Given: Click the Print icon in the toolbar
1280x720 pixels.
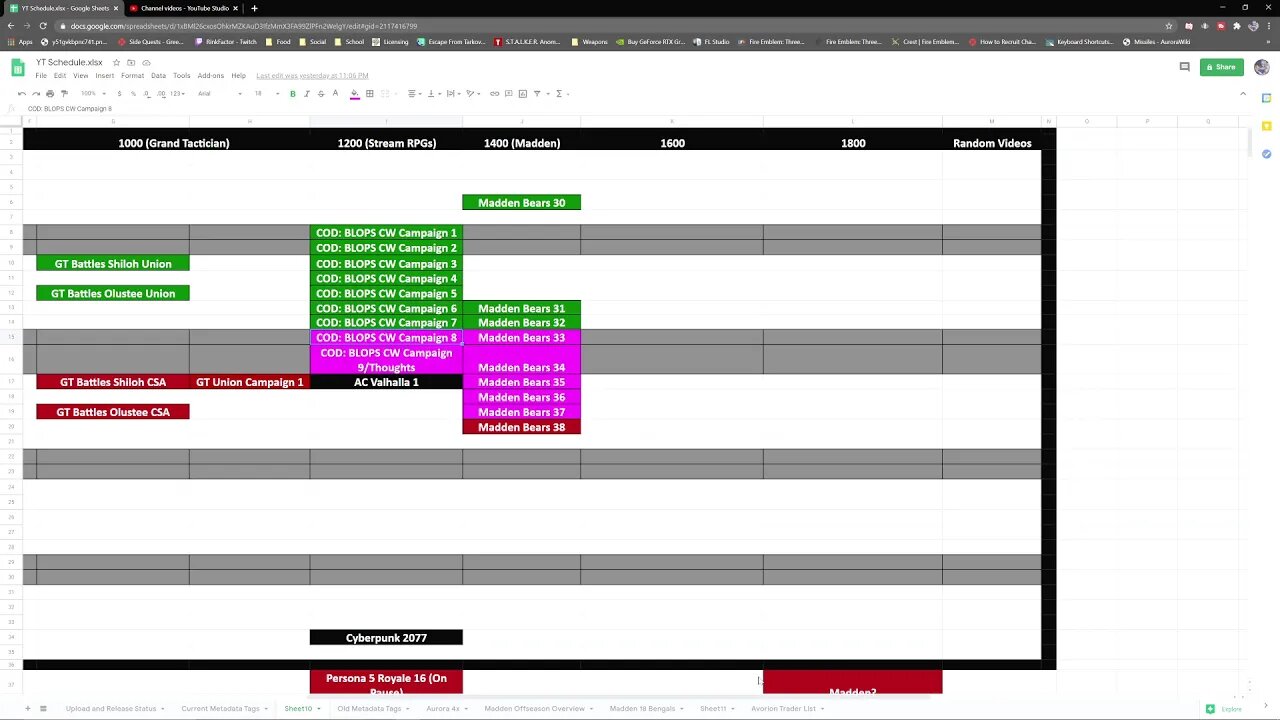Looking at the screenshot, I should pos(50,94).
